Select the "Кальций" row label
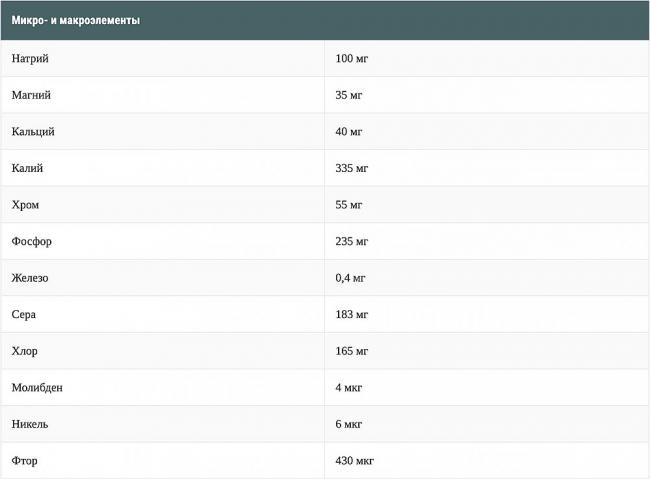 click(33, 131)
